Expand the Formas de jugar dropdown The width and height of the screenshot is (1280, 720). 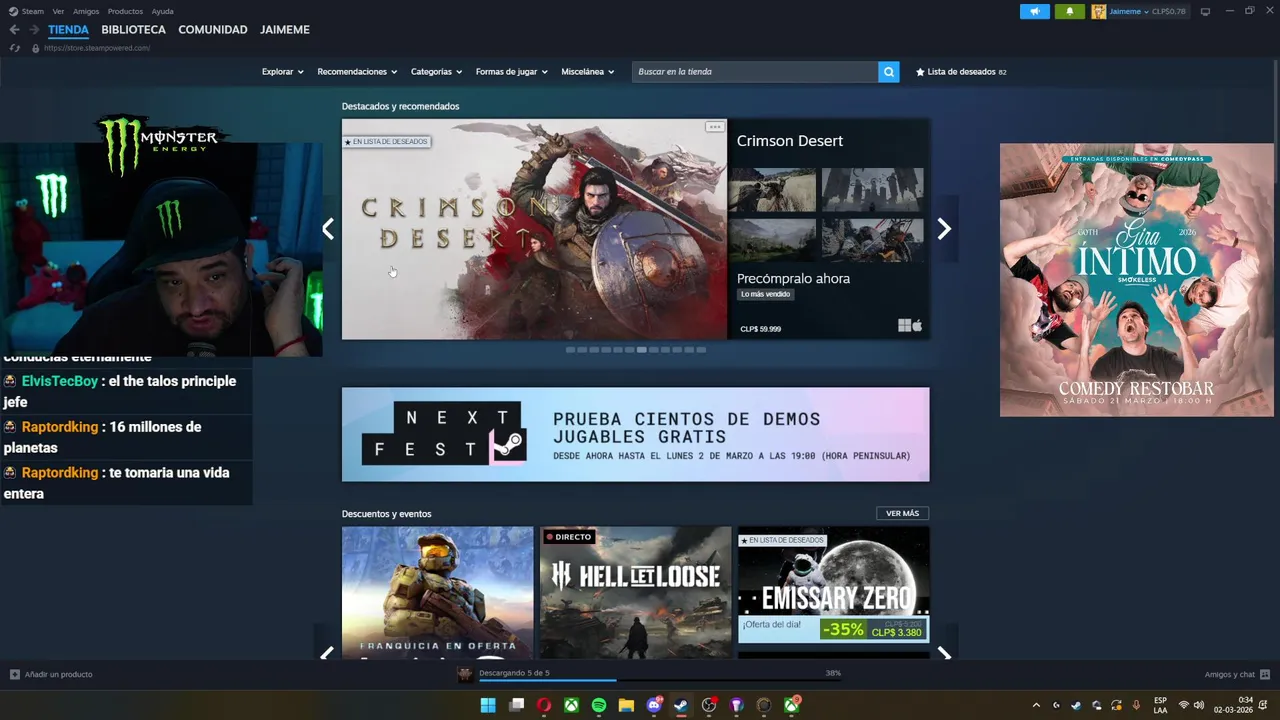pyautogui.click(x=511, y=72)
